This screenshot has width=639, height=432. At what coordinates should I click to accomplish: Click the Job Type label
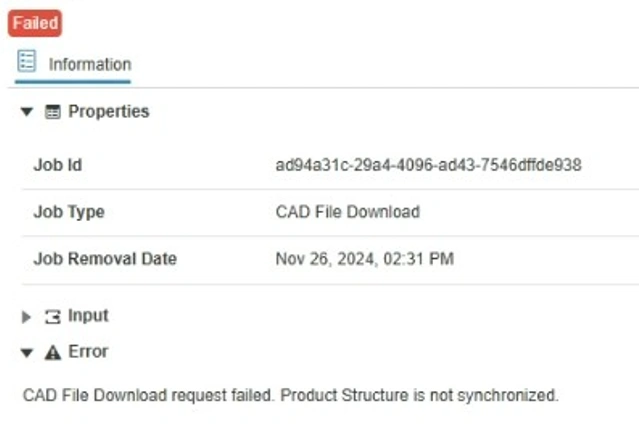69,212
